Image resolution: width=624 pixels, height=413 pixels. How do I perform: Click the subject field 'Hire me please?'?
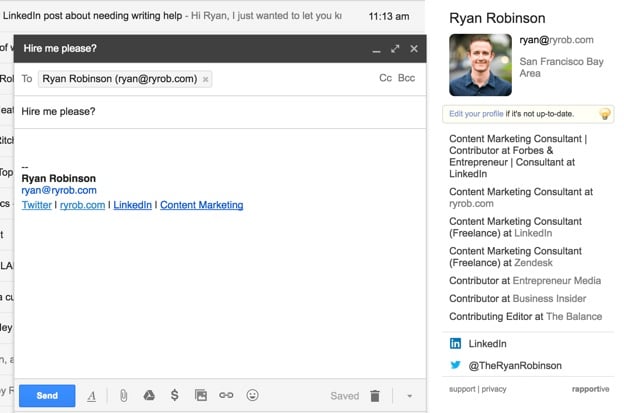tap(200, 111)
